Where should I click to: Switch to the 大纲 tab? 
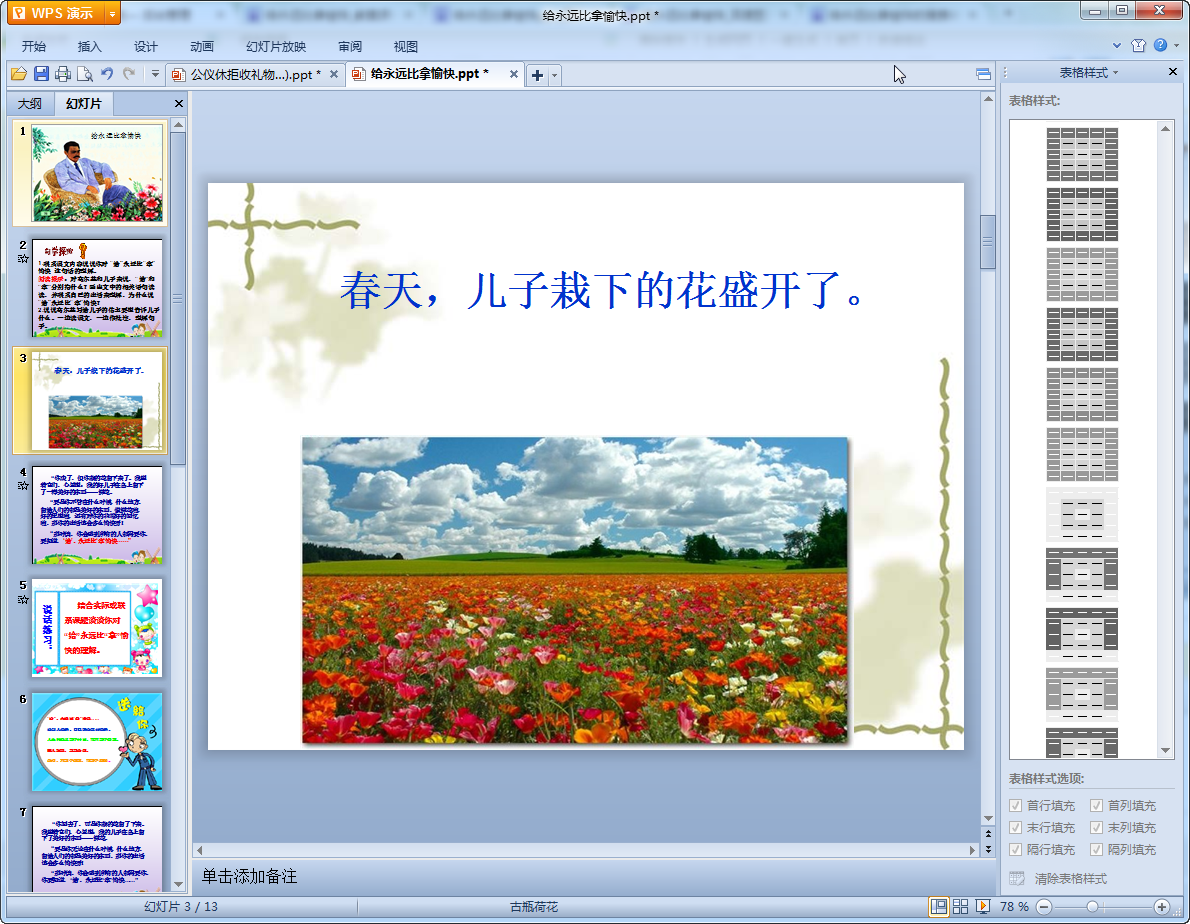click(30, 104)
